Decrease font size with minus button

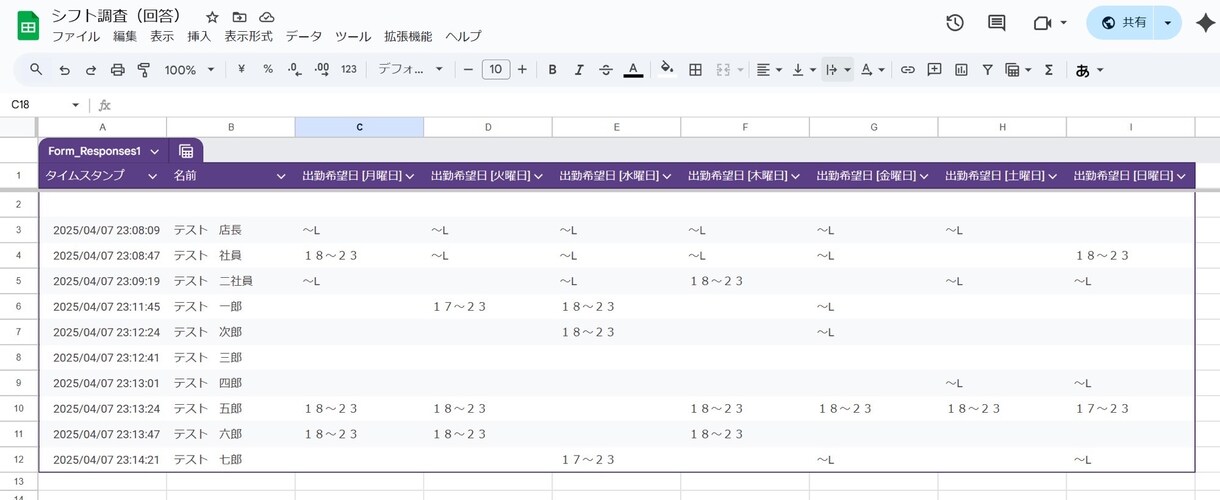coord(468,70)
